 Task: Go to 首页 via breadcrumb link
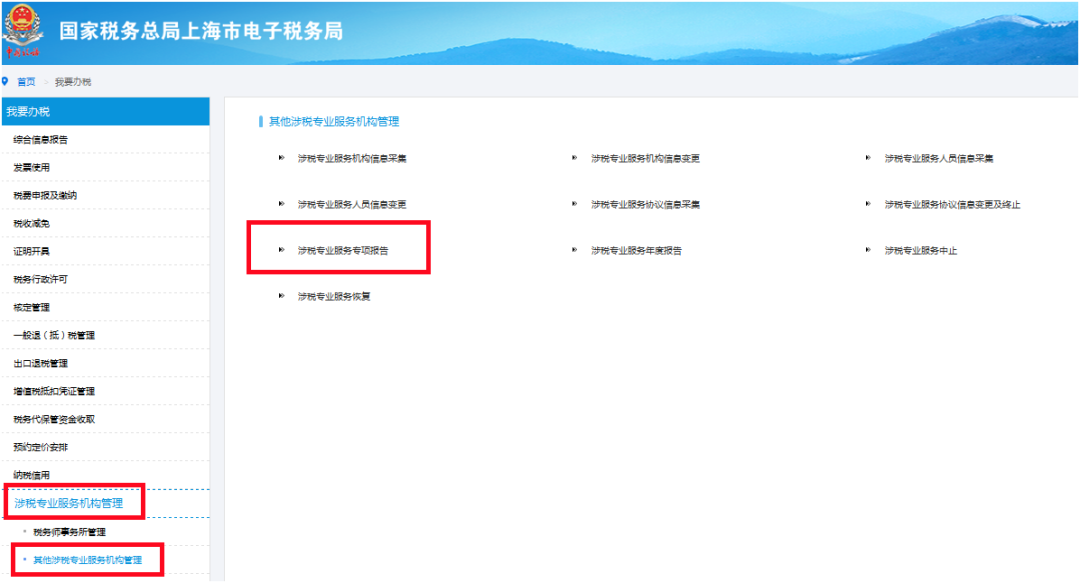[x=26, y=82]
